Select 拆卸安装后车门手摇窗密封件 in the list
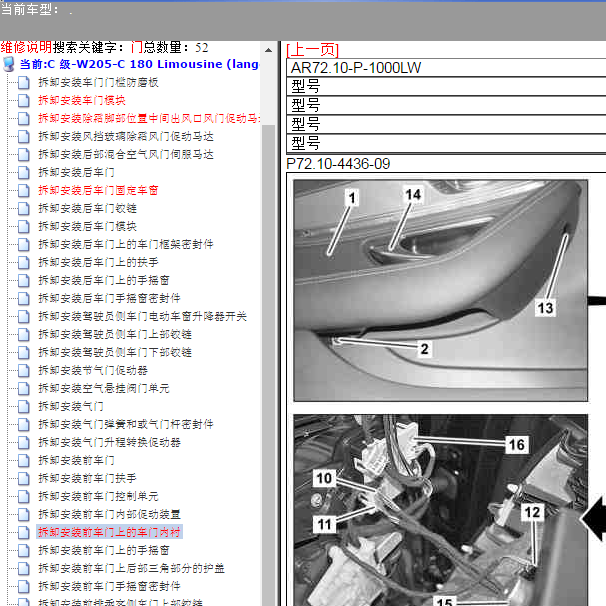 [109, 298]
